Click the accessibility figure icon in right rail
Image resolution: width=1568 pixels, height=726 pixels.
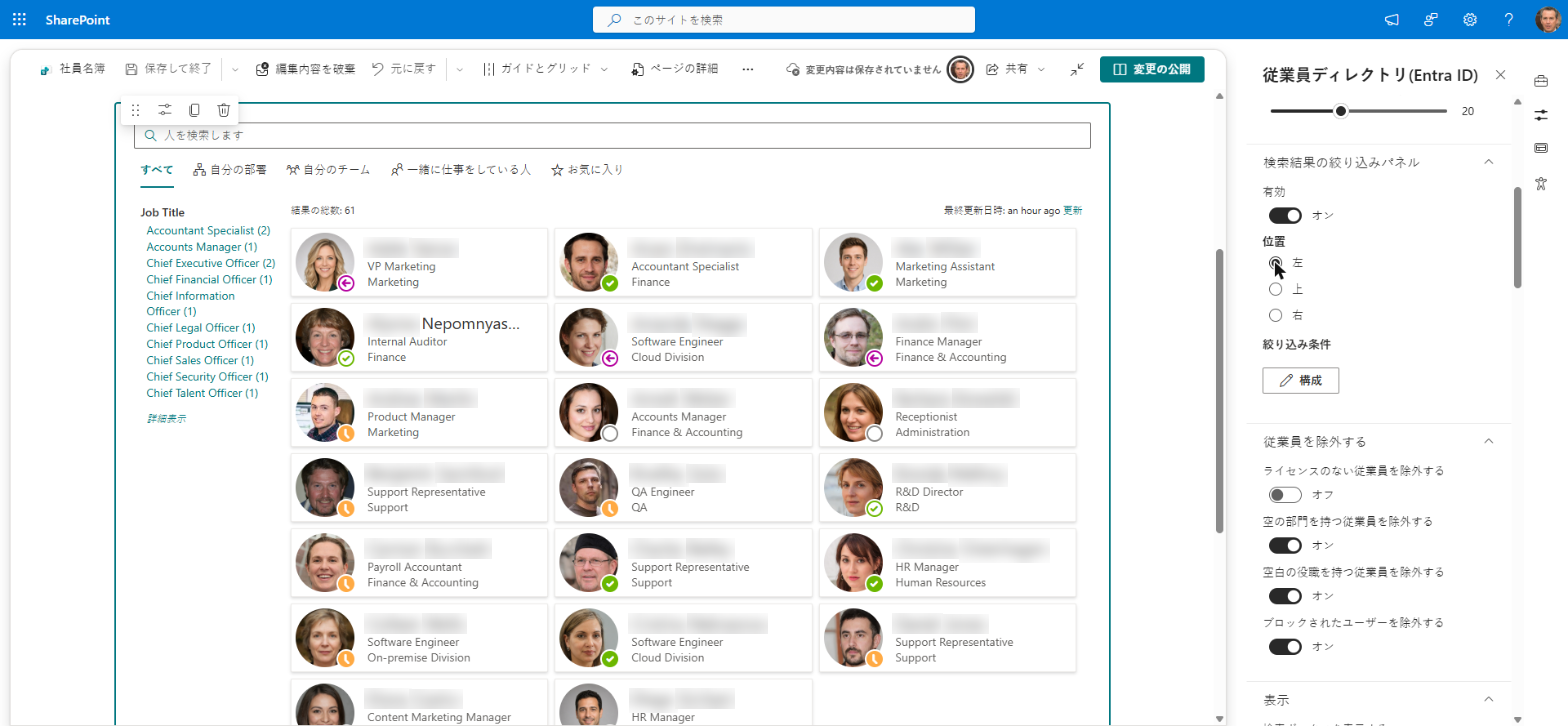1541,182
